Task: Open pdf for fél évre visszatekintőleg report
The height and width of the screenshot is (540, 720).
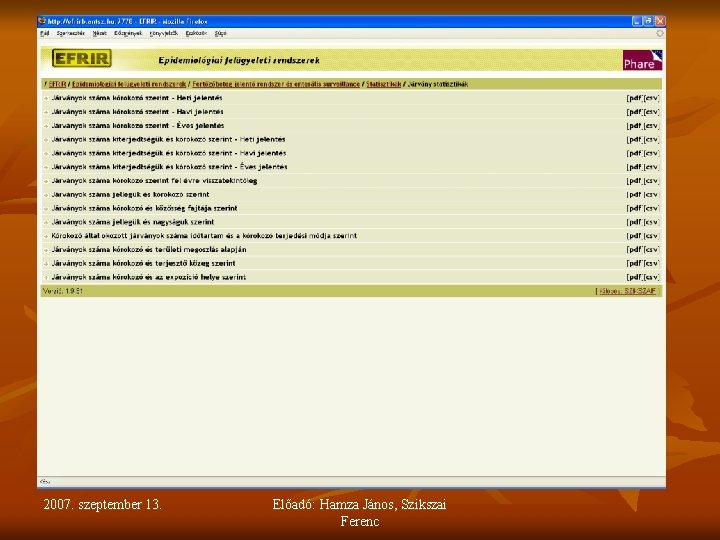Action: pyautogui.click(x=634, y=180)
